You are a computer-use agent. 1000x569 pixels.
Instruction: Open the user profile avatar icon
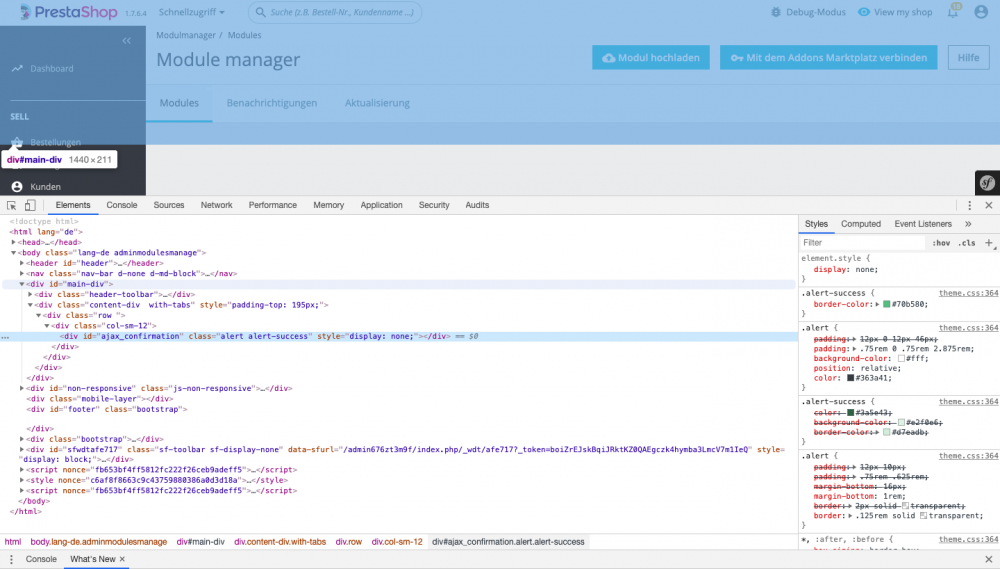point(983,12)
